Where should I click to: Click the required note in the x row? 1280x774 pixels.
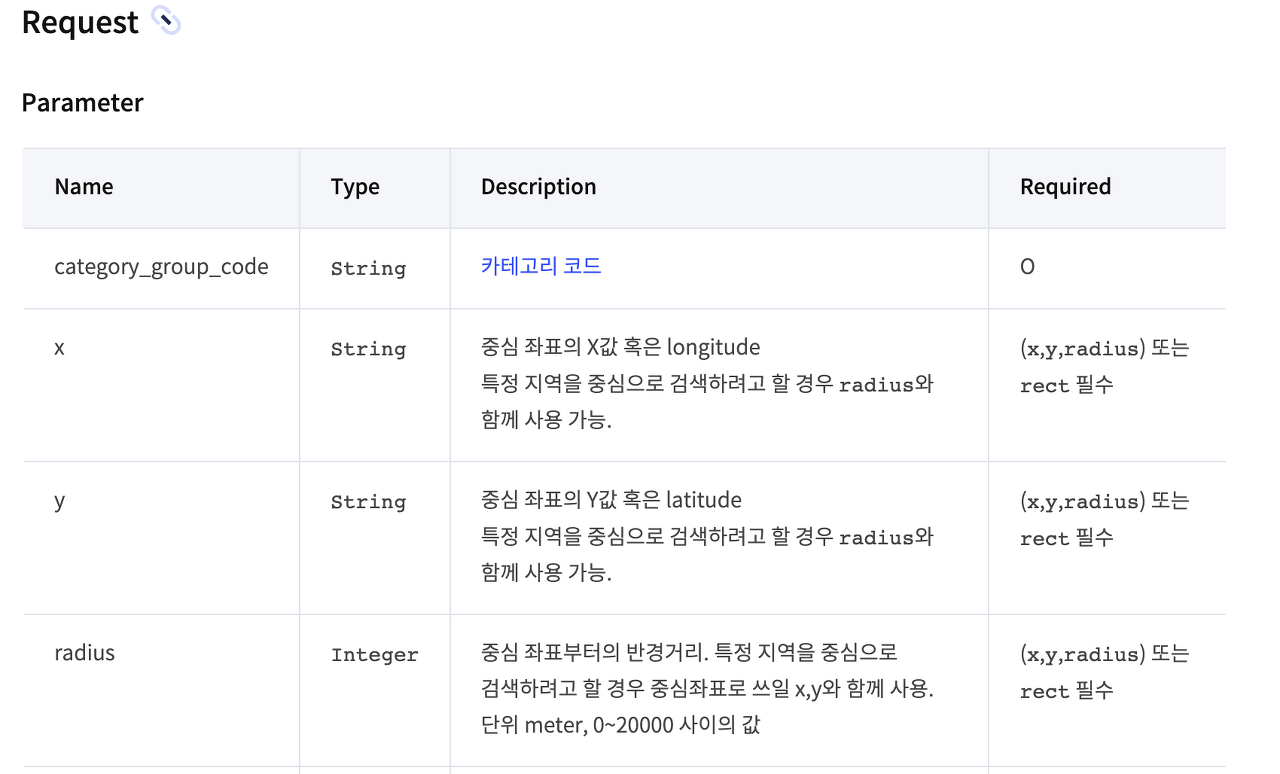click(1104, 366)
